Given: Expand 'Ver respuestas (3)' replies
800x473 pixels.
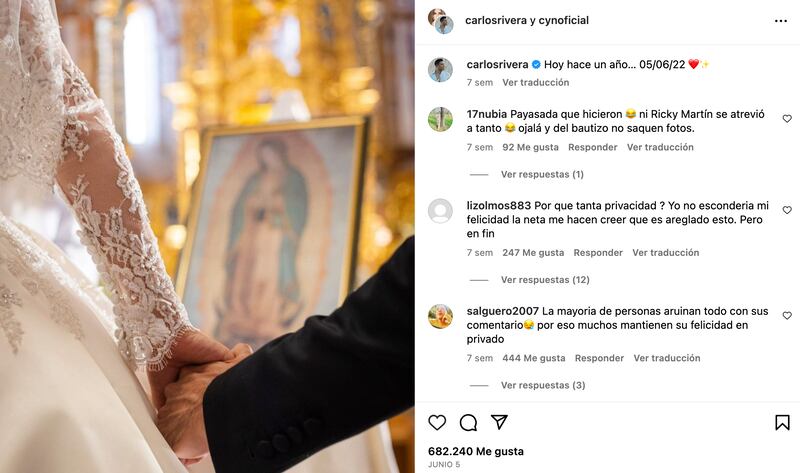Looking at the screenshot, I should (542, 385).
